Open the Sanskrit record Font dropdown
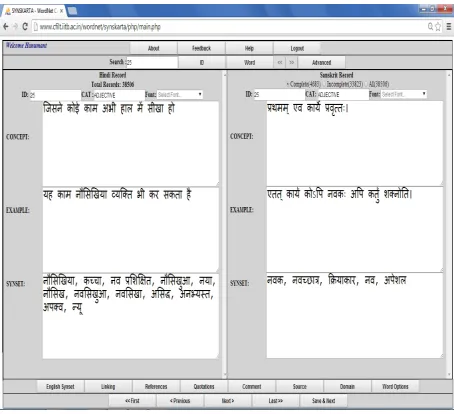Image resolution: width=454 pixels, height=414 pixels. (404, 94)
